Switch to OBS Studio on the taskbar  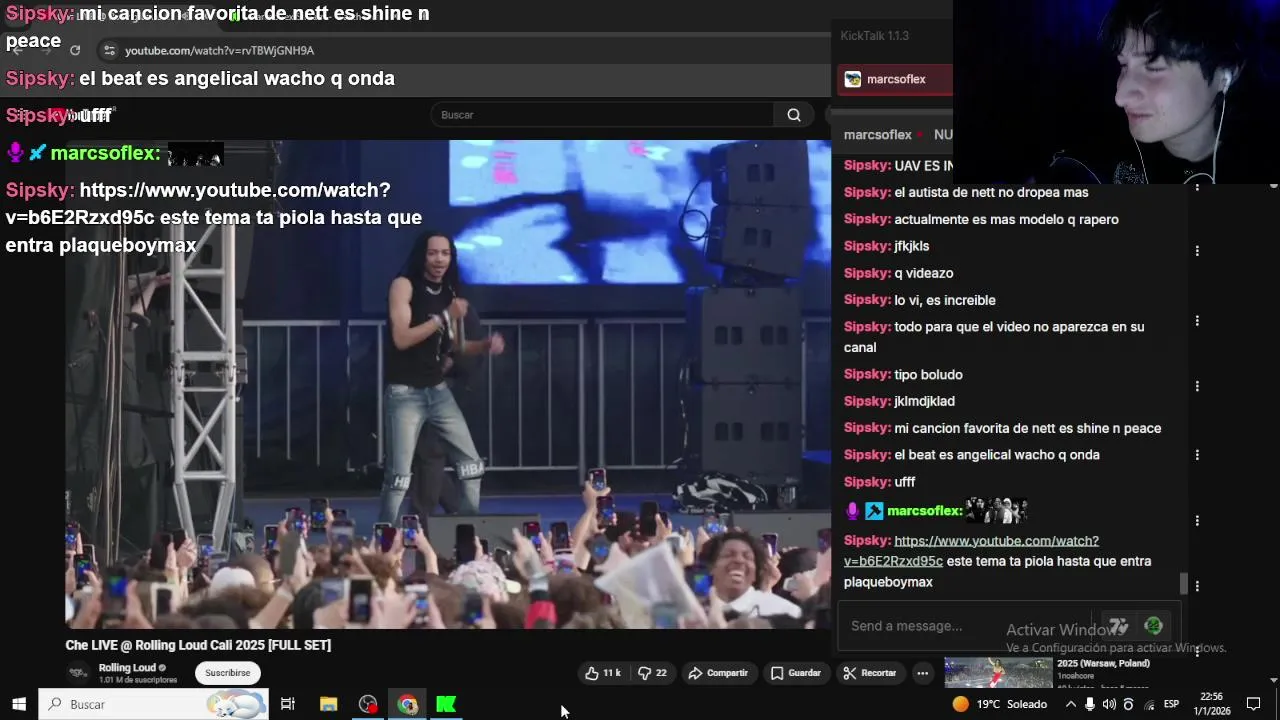click(368, 704)
